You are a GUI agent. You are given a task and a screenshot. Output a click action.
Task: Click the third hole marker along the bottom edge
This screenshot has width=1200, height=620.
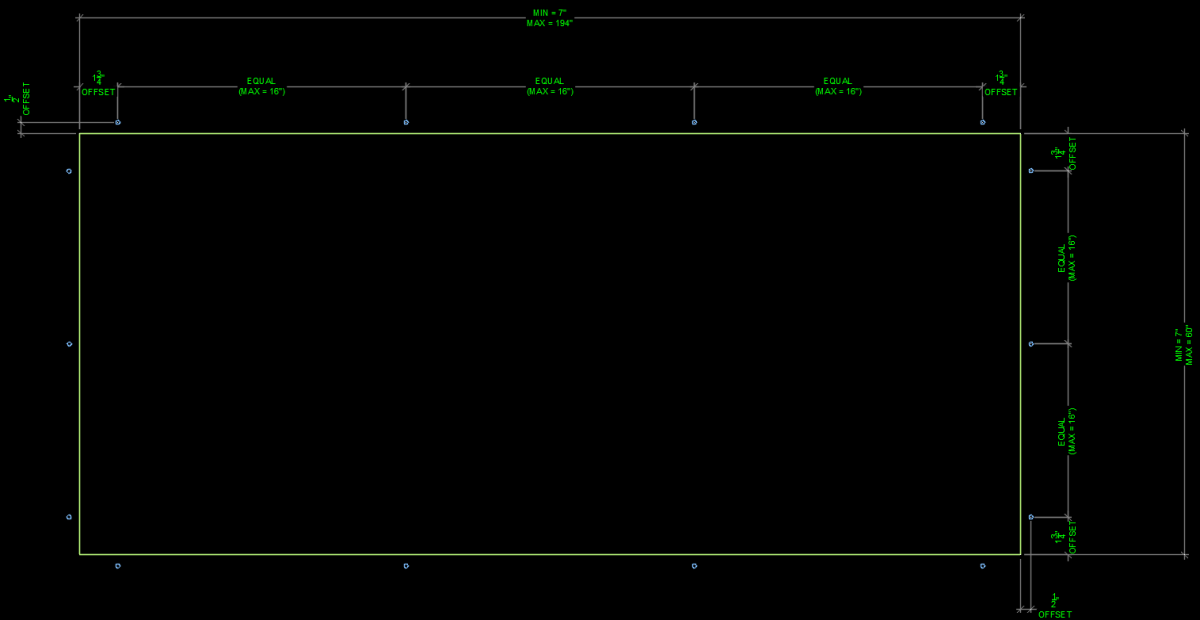click(x=694, y=566)
